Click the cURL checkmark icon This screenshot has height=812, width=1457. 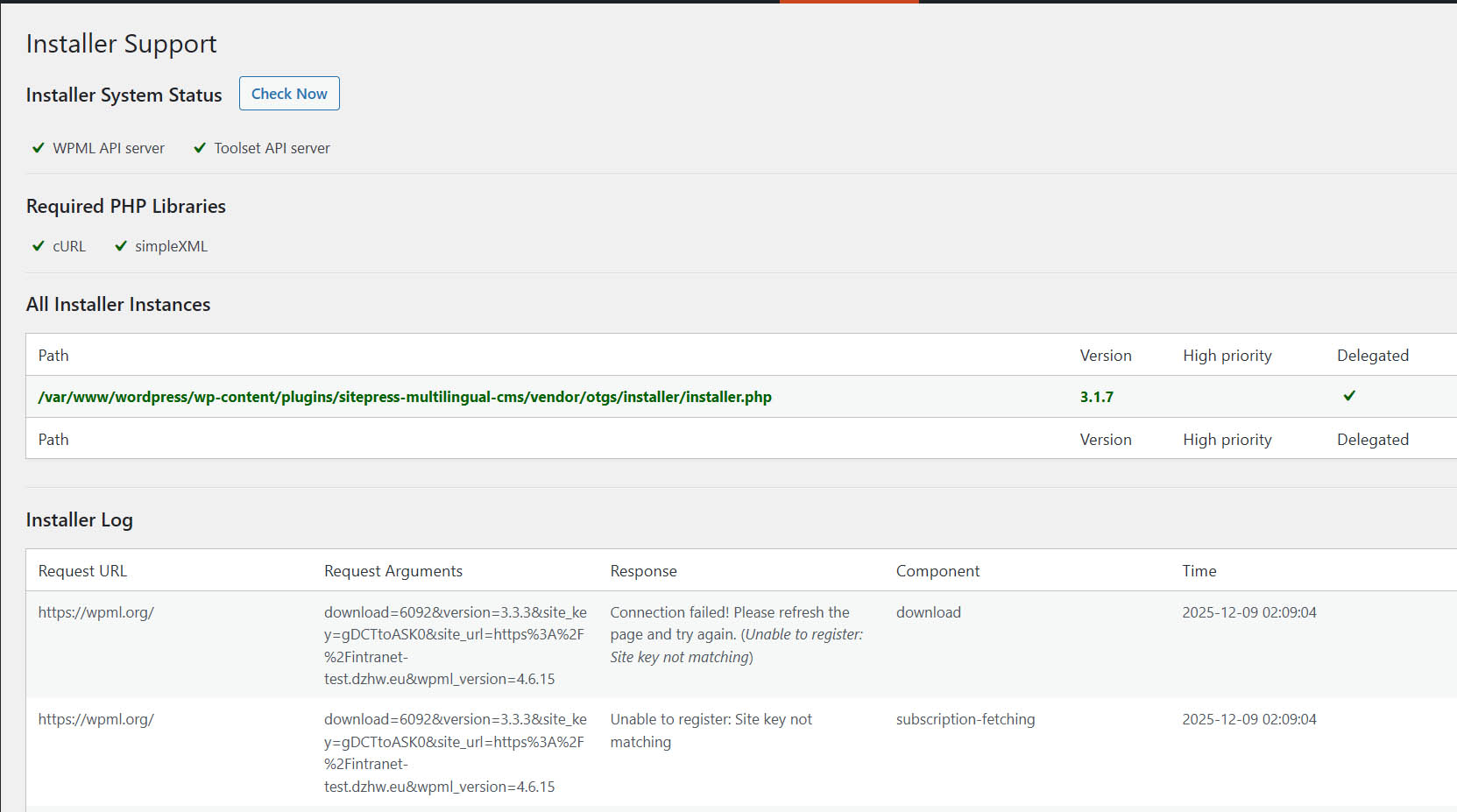pyautogui.click(x=39, y=246)
